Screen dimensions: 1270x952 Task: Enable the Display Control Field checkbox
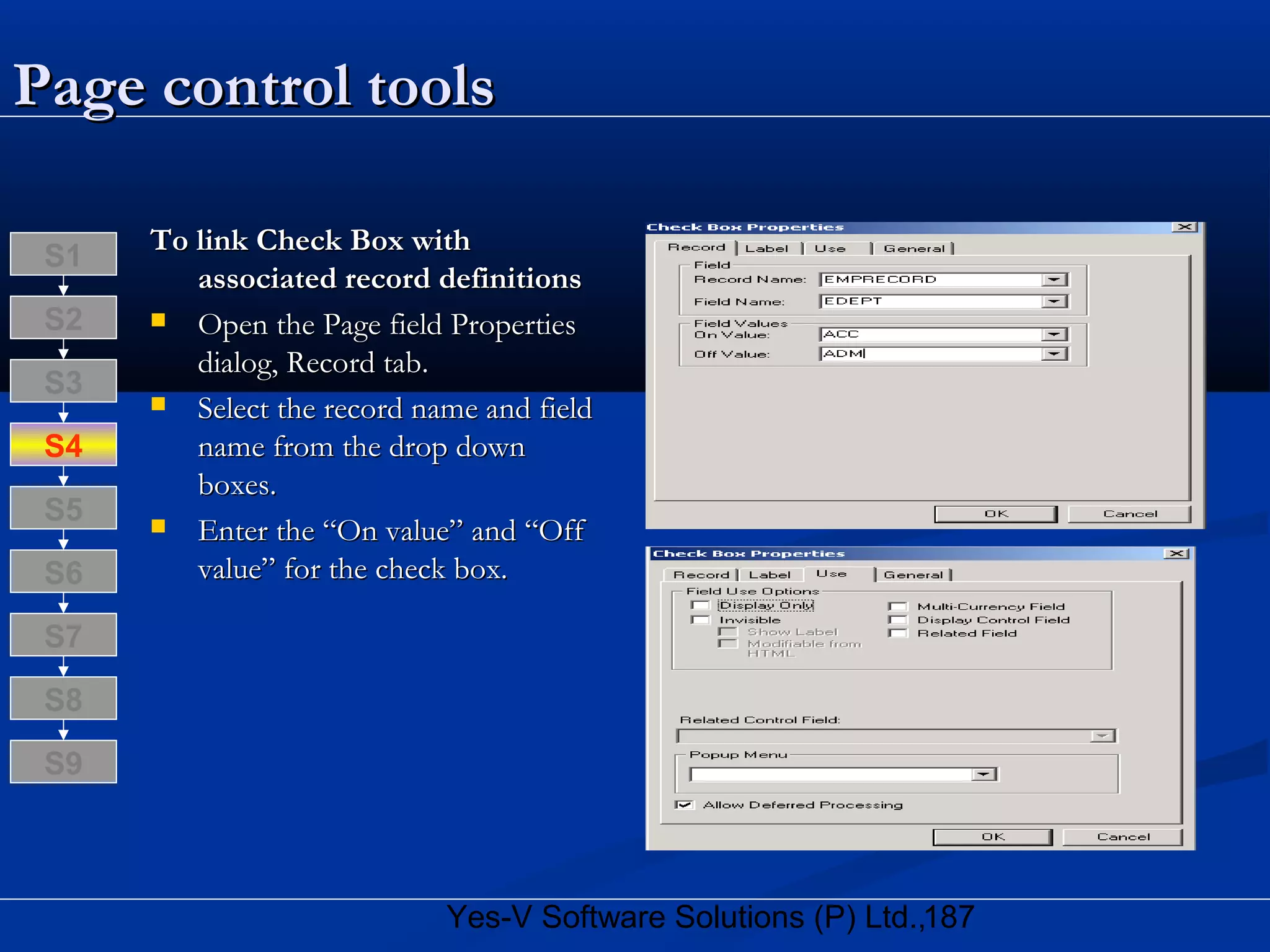click(x=898, y=620)
